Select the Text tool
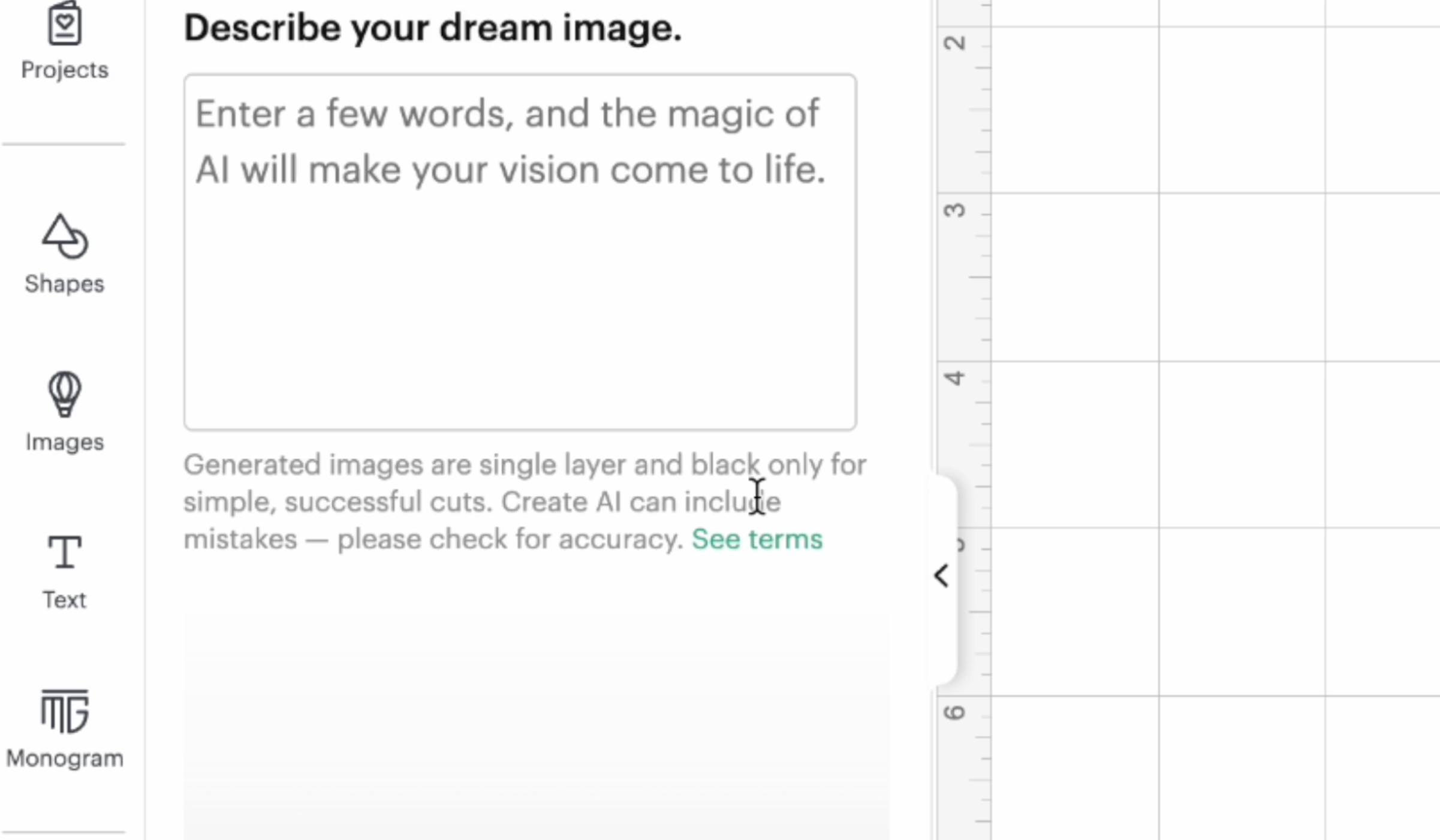Image resolution: width=1440 pixels, height=840 pixels. pos(64,557)
